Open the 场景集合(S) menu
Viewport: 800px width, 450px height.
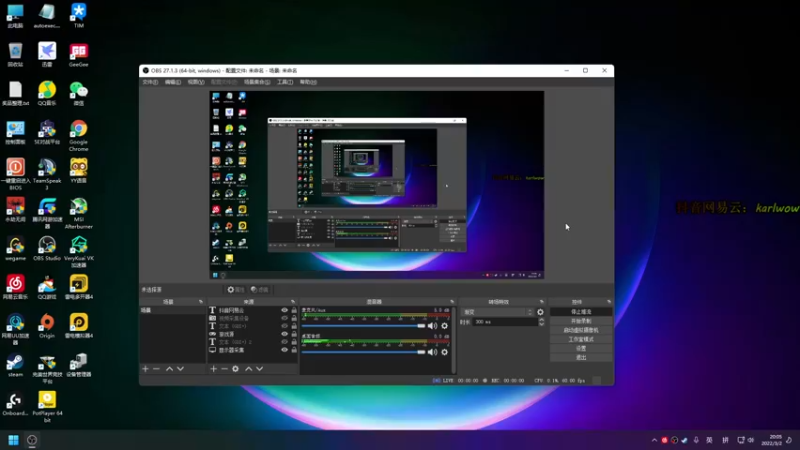[257, 82]
